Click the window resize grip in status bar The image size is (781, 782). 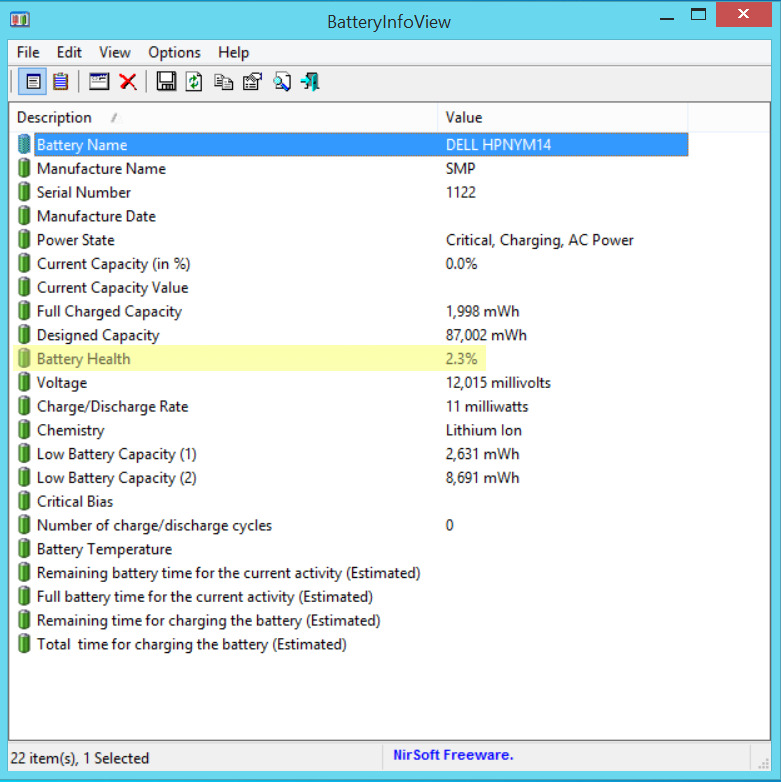(x=763, y=763)
